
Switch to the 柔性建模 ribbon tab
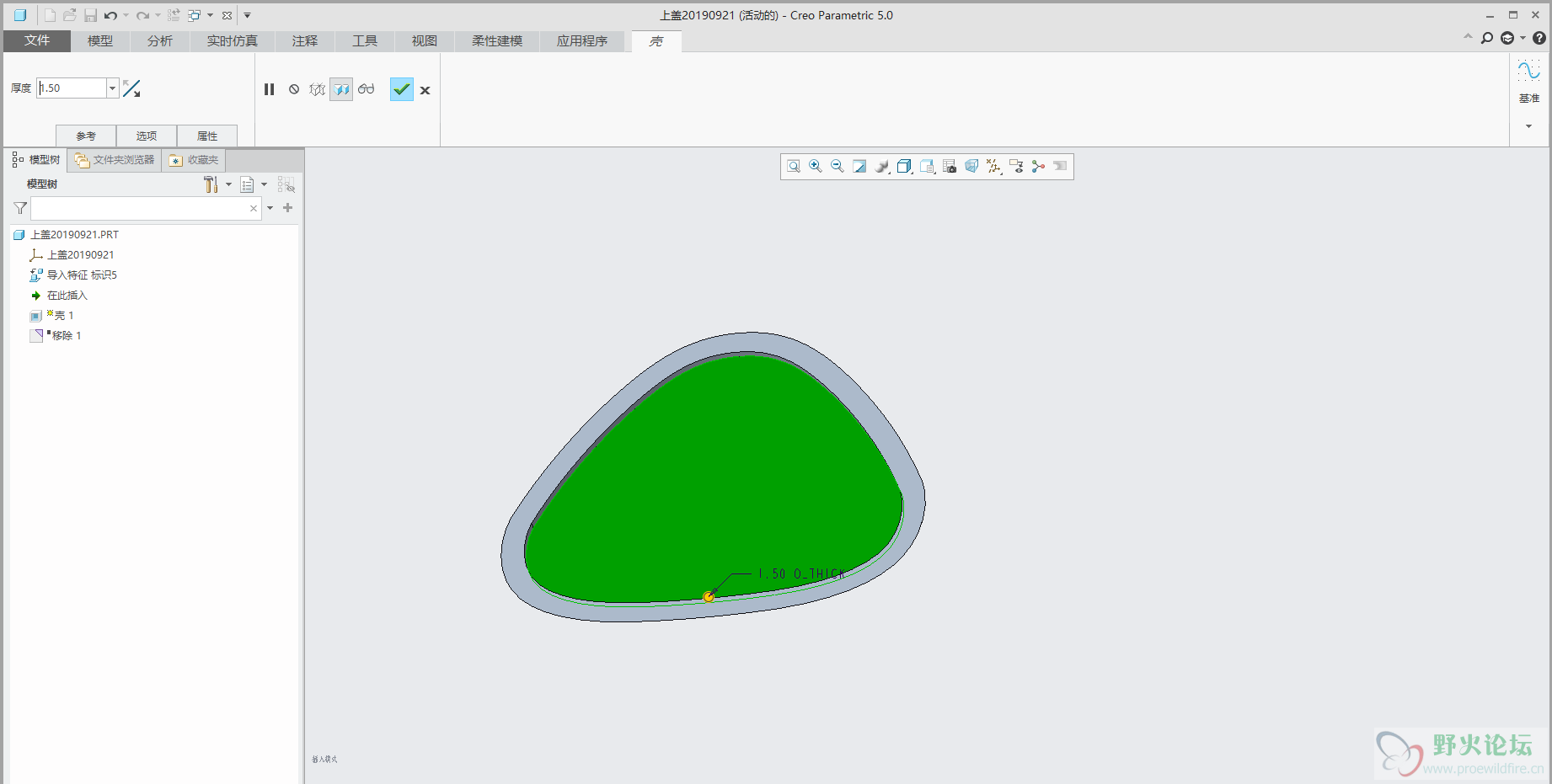pos(497,40)
